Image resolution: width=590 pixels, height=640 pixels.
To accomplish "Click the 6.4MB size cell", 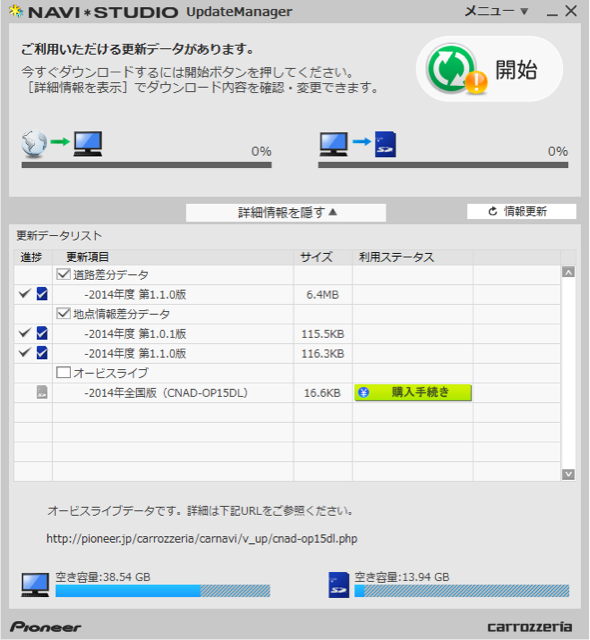I will pyautogui.click(x=322, y=295).
